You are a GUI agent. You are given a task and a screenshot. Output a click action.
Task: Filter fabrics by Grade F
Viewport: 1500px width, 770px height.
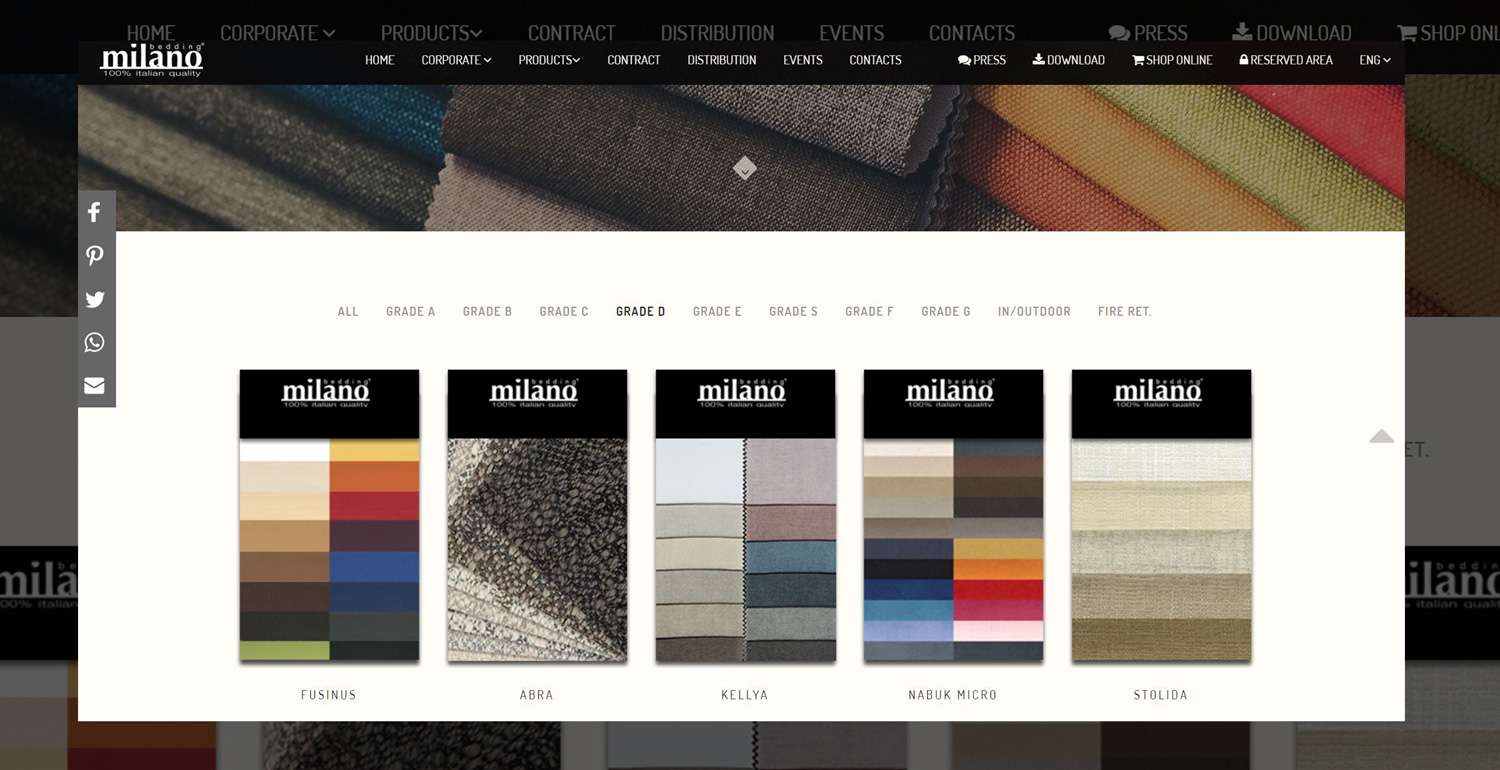869,312
